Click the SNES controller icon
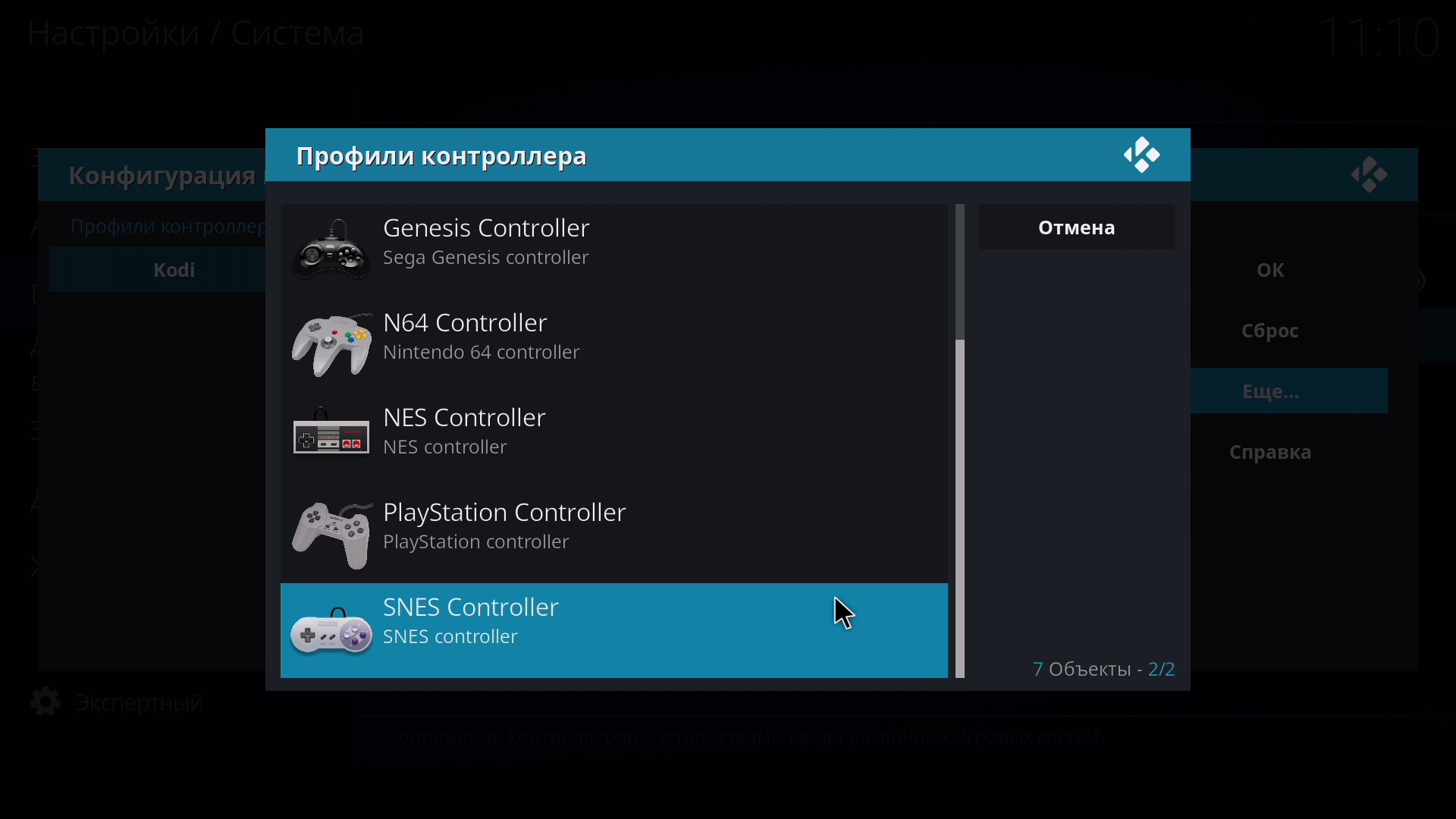This screenshot has width=1456, height=819. [331, 631]
